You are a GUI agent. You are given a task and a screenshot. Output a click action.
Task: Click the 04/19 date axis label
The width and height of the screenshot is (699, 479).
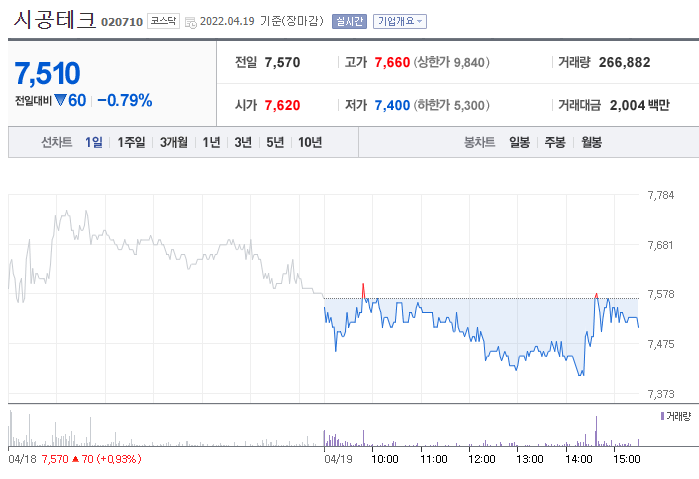pyautogui.click(x=338, y=459)
